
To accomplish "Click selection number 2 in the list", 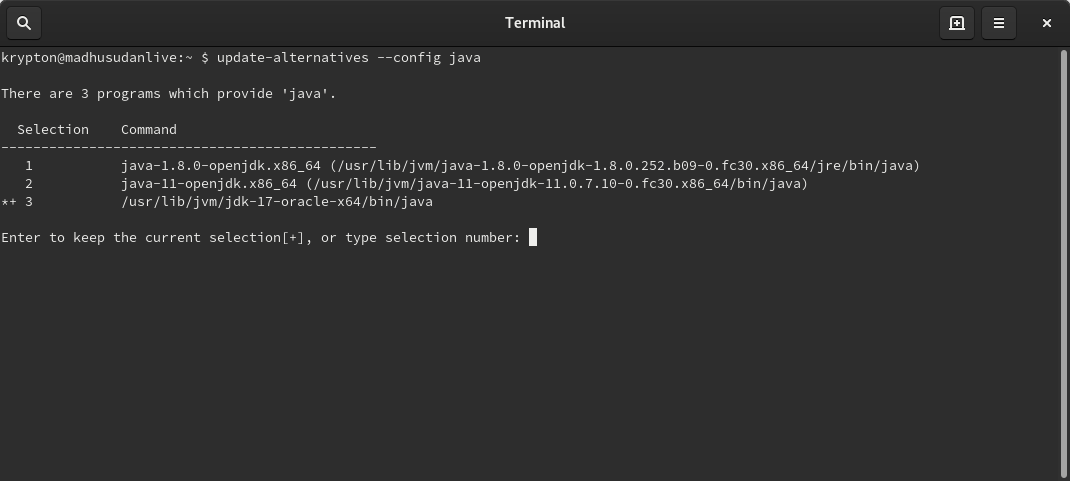I will 29,184.
